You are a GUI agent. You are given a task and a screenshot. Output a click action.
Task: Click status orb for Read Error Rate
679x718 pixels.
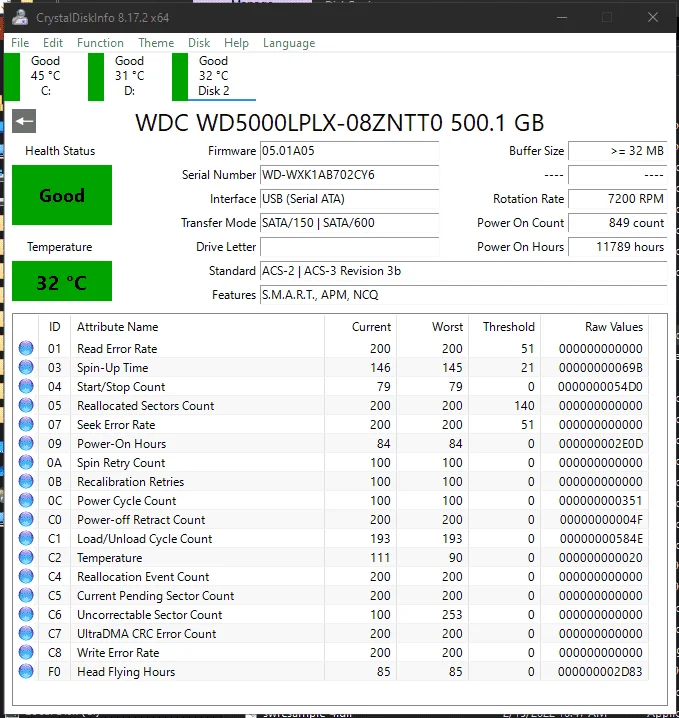click(26, 348)
